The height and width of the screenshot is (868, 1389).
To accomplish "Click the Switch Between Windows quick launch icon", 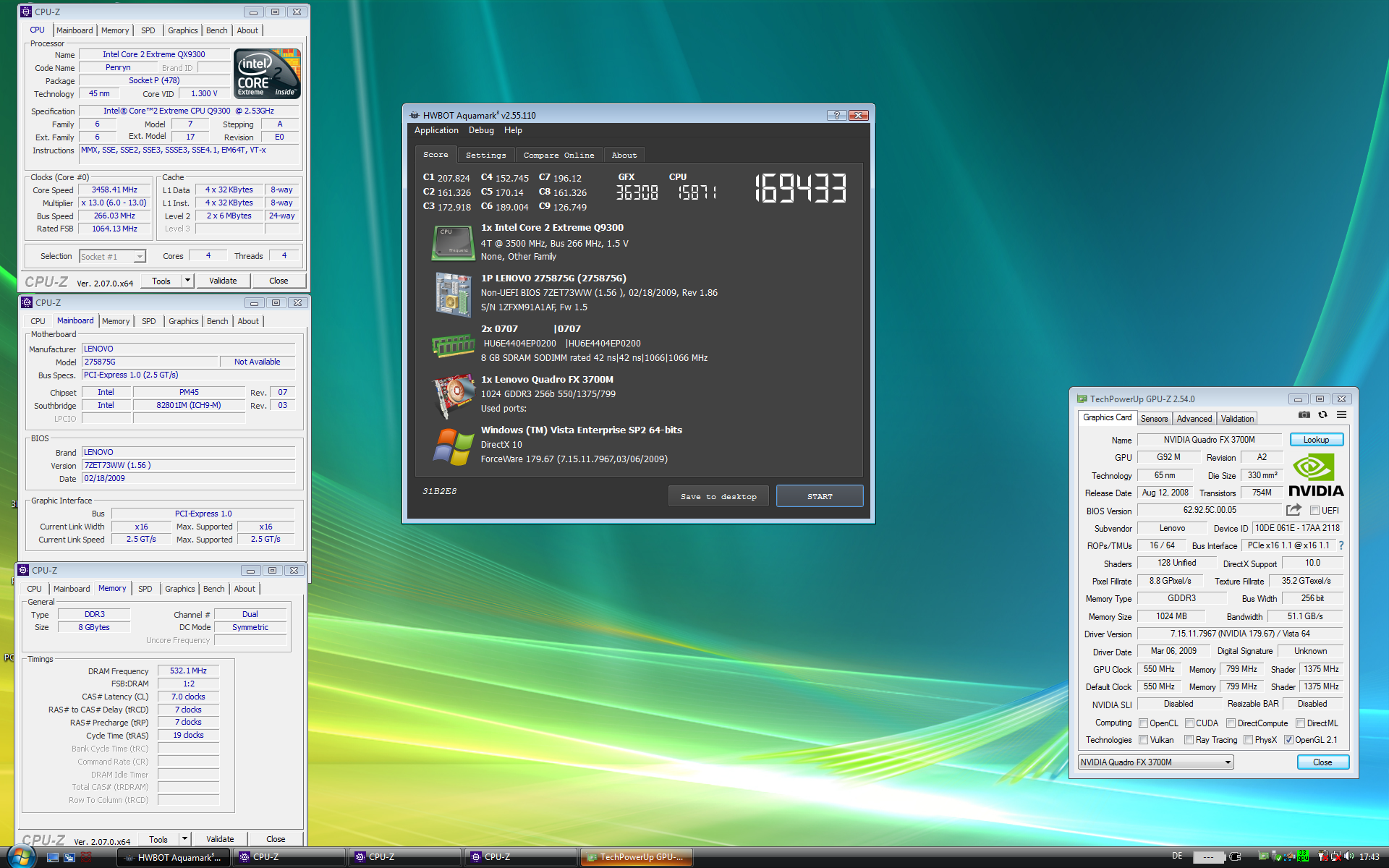I will click(x=69, y=857).
